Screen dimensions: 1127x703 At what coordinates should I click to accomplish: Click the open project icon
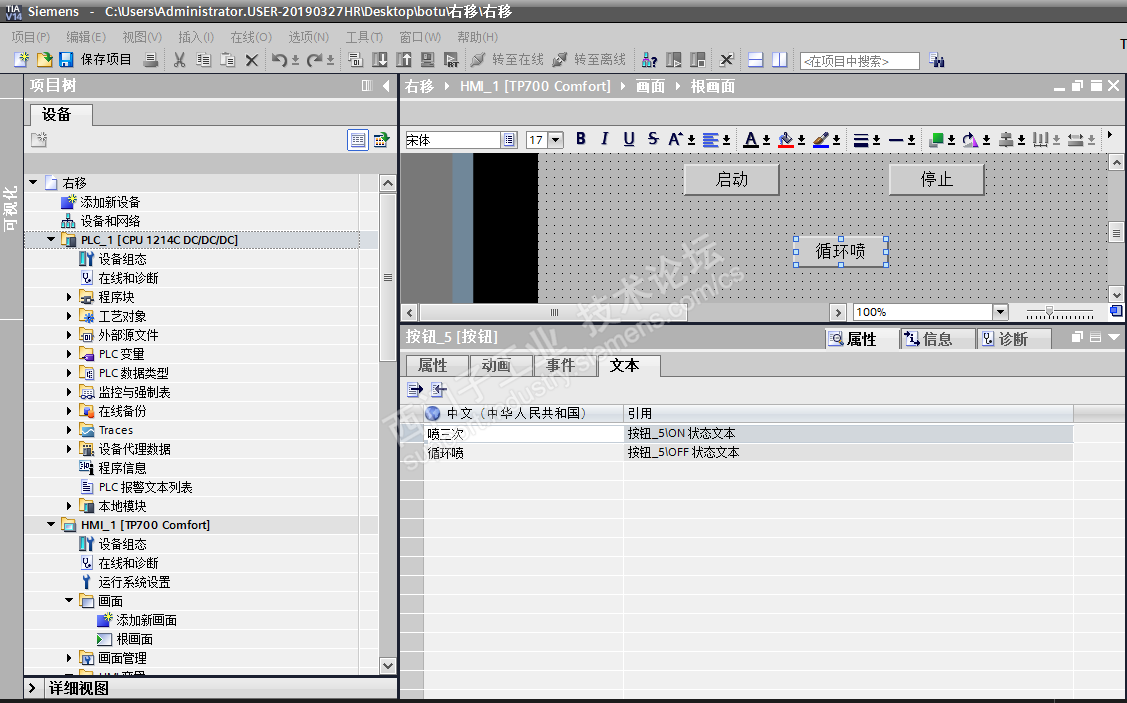[44, 60]
